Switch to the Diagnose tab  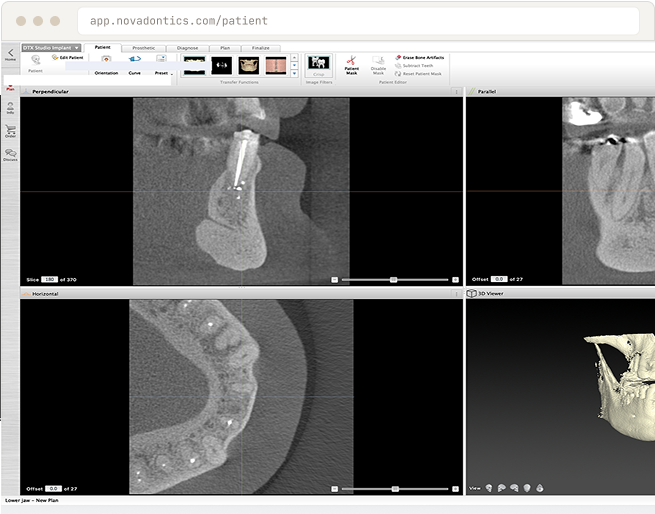click(x=187, y=48)
